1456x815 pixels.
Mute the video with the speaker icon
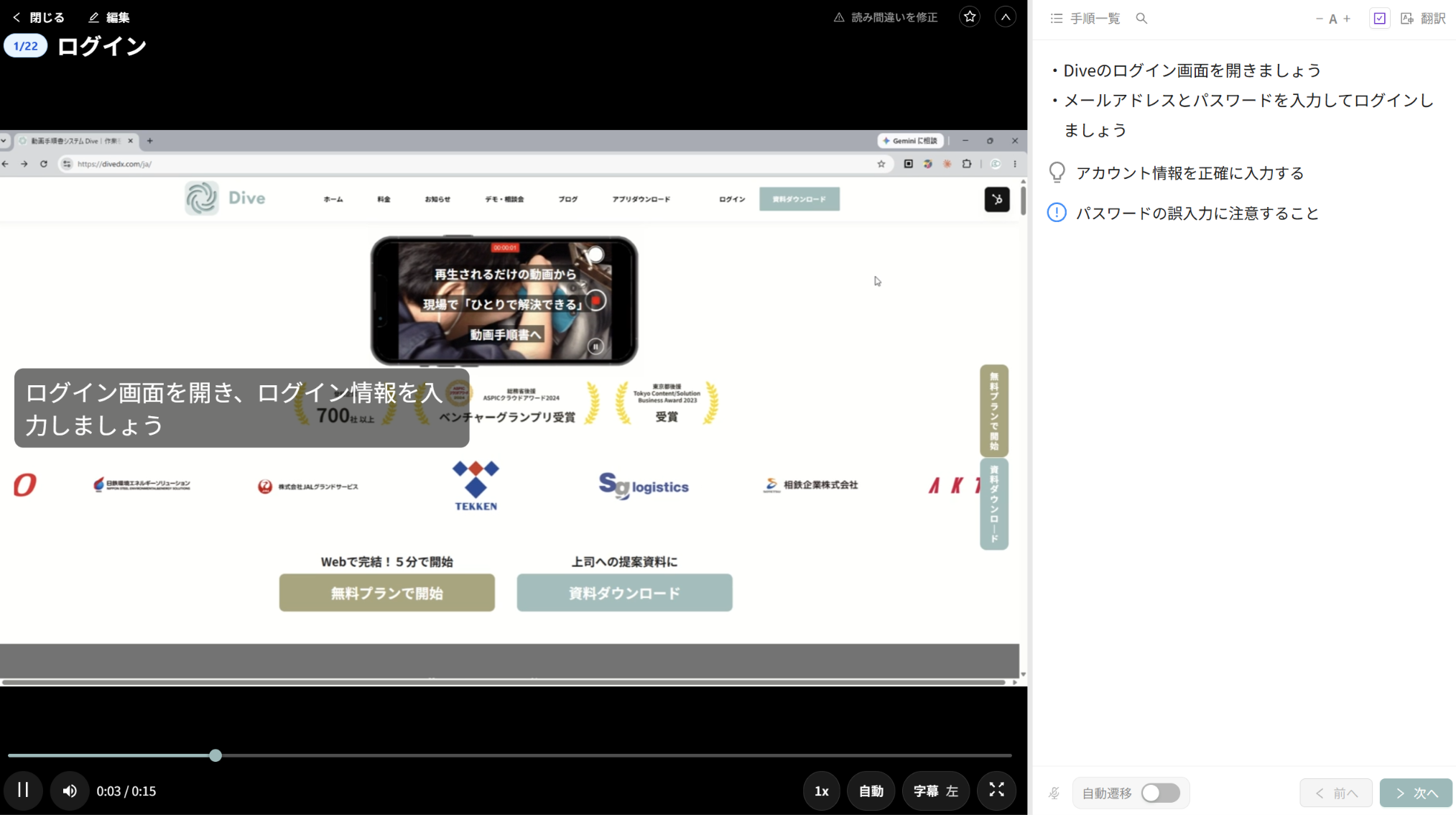(x=70, y=791)
